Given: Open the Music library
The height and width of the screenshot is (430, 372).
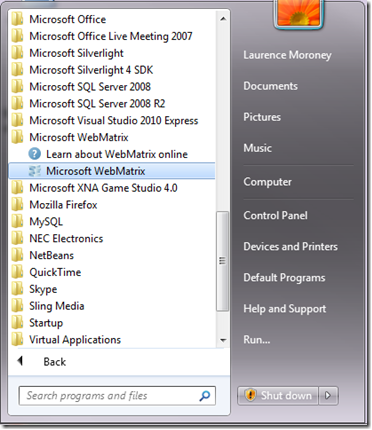Looking at the screenshot, I should (257, 148).
